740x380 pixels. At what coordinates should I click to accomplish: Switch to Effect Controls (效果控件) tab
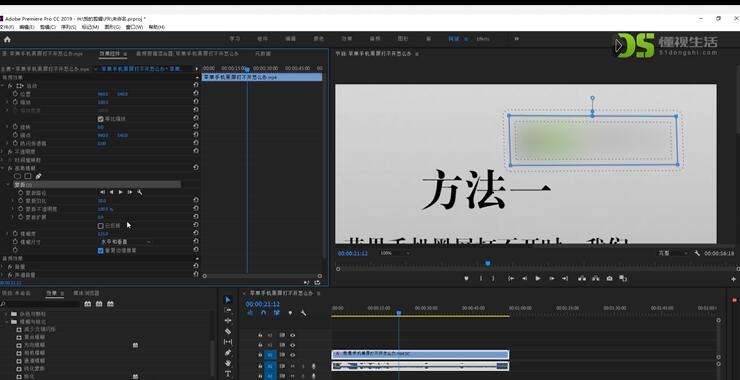click(110, 54)
